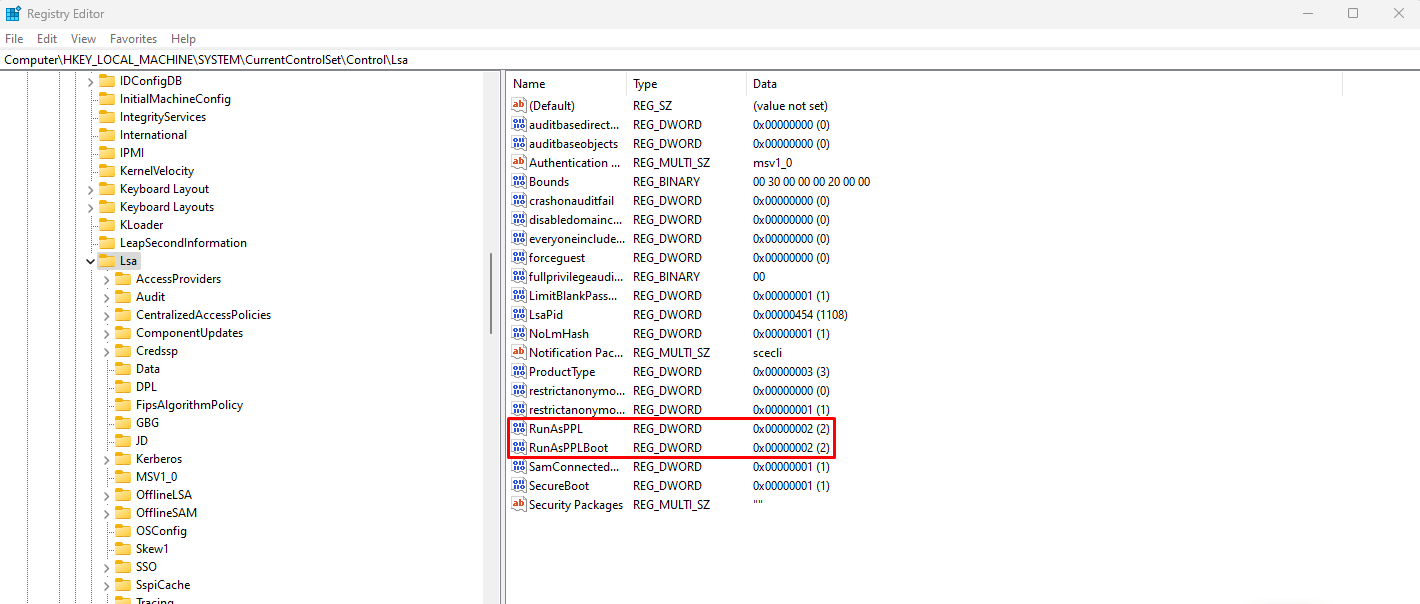Expand the Keyboard Layout key
This screenshot has width=1420, height=604.
pyautogui.click(x=90, y=189)
